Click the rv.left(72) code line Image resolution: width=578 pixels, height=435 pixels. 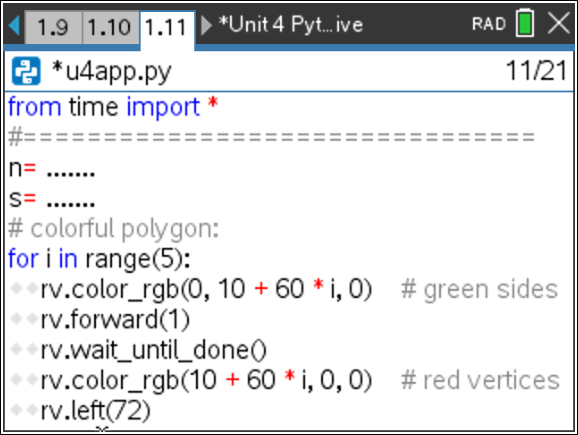[95, 411]
